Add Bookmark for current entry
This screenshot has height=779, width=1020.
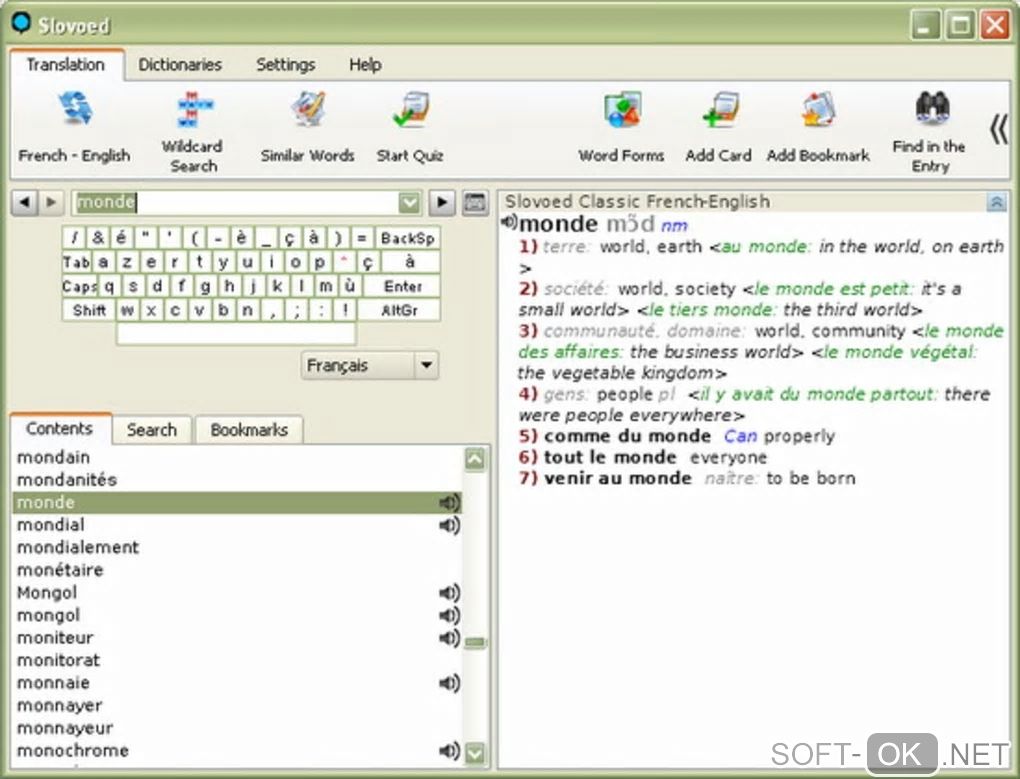tap(818, 127)
